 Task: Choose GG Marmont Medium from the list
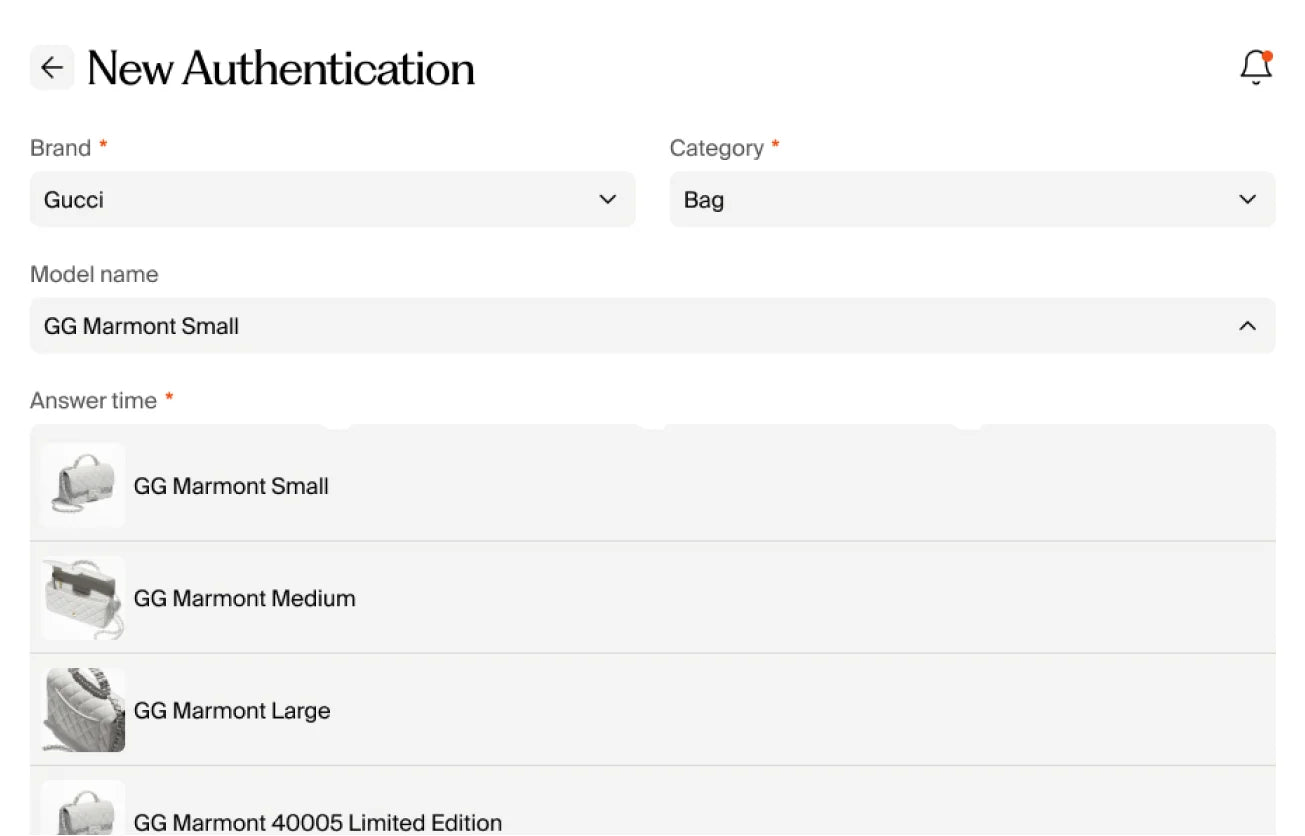point(653,598)
